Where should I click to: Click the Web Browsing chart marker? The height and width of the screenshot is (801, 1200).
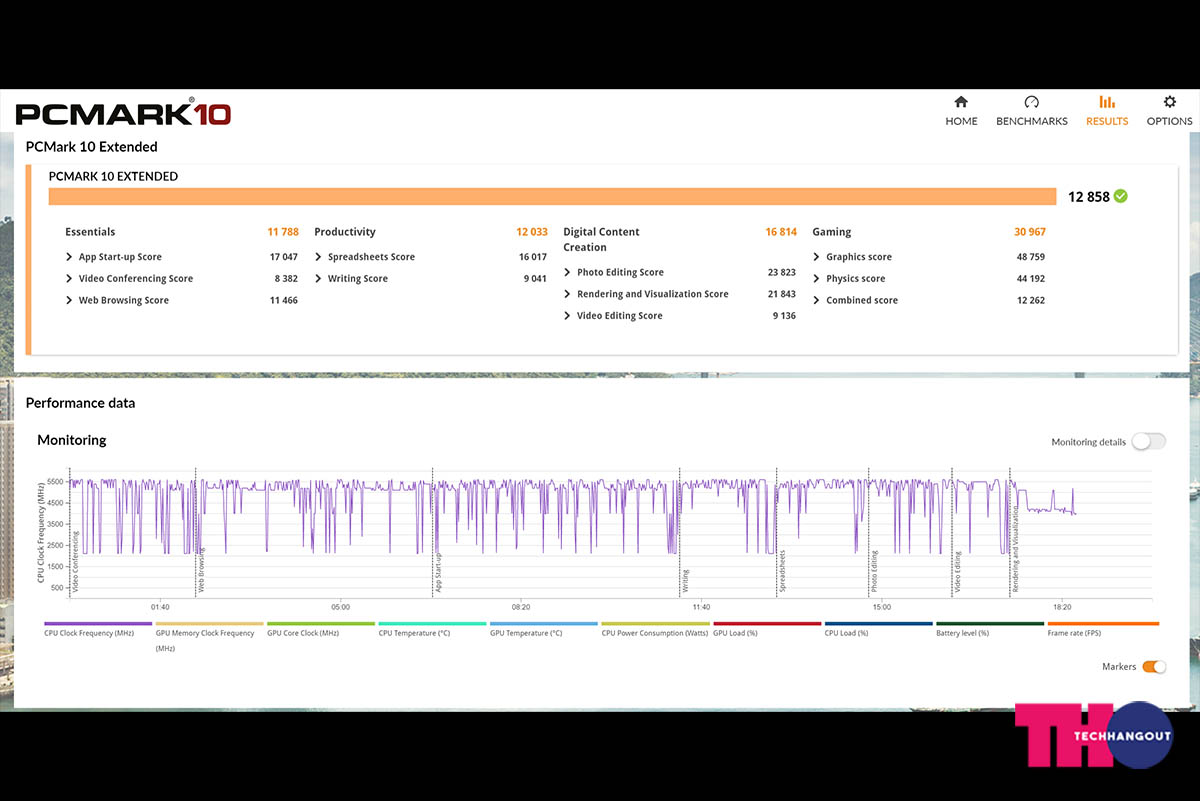pos(200,571)
